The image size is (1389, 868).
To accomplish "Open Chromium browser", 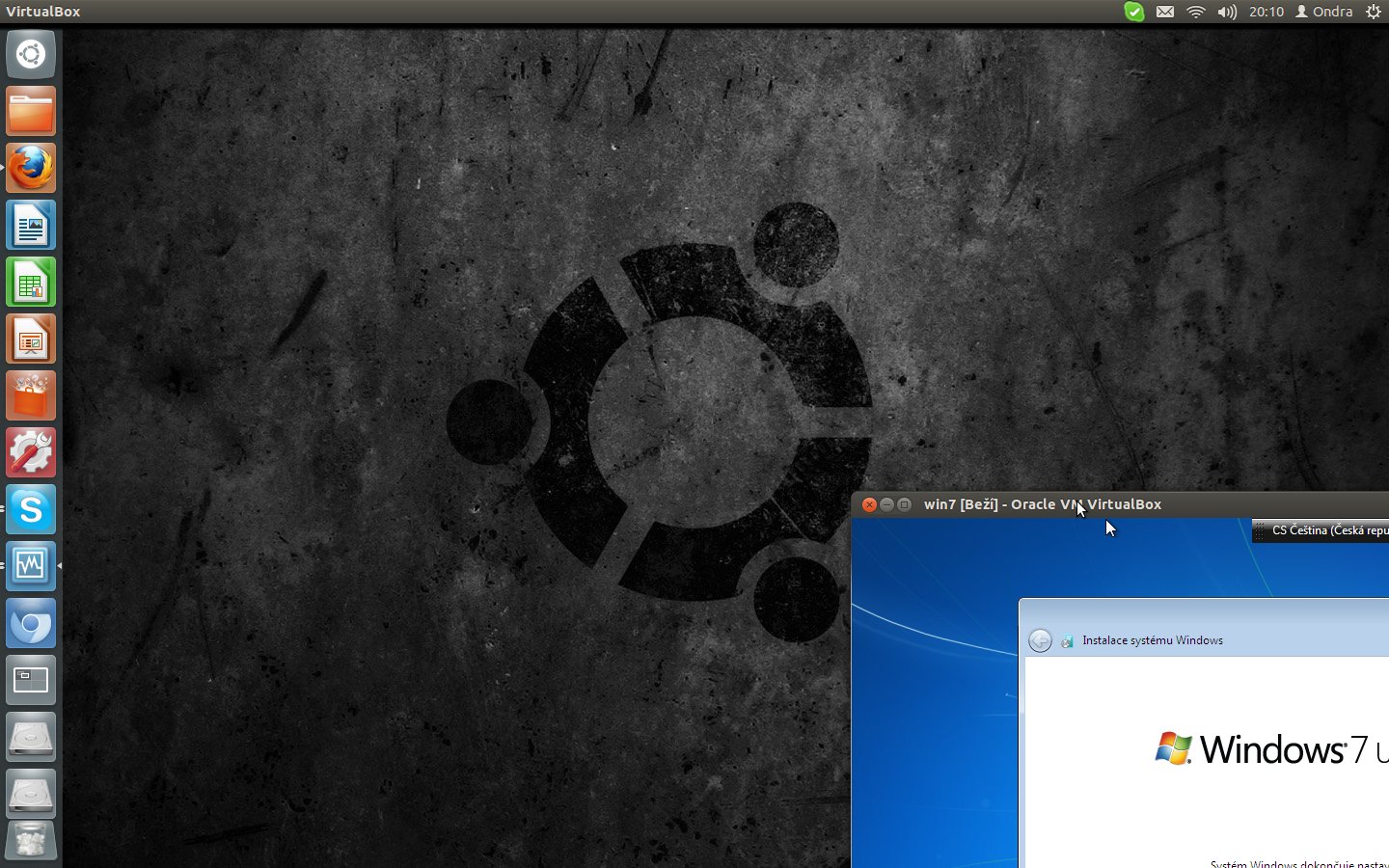I will tap(31, 624).
